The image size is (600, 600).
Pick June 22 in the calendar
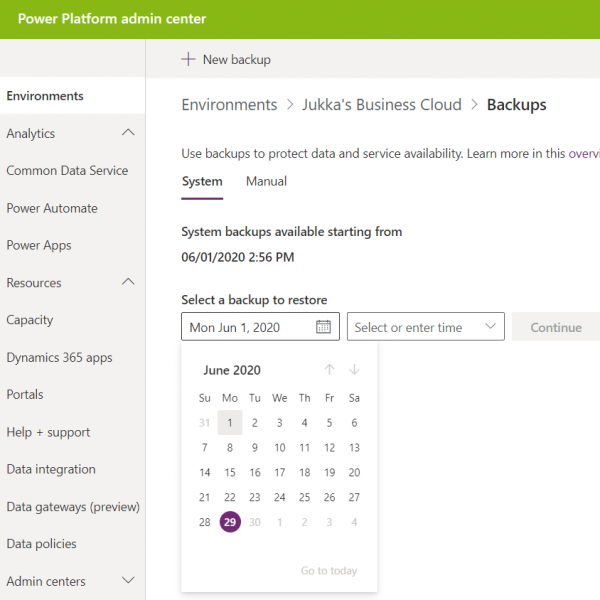coord(230,497)
